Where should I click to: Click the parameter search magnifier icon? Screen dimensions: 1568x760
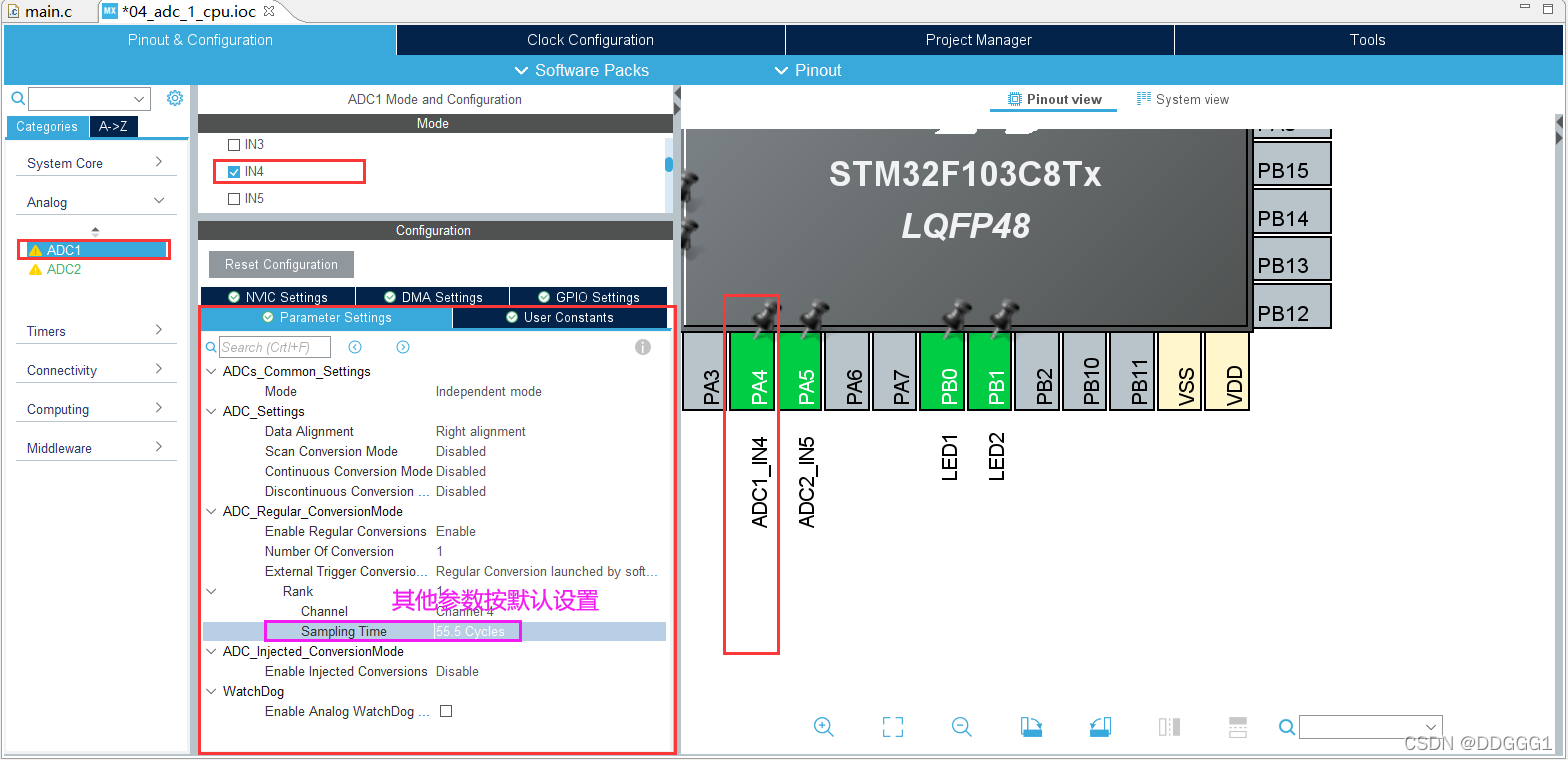pos(211,347)
